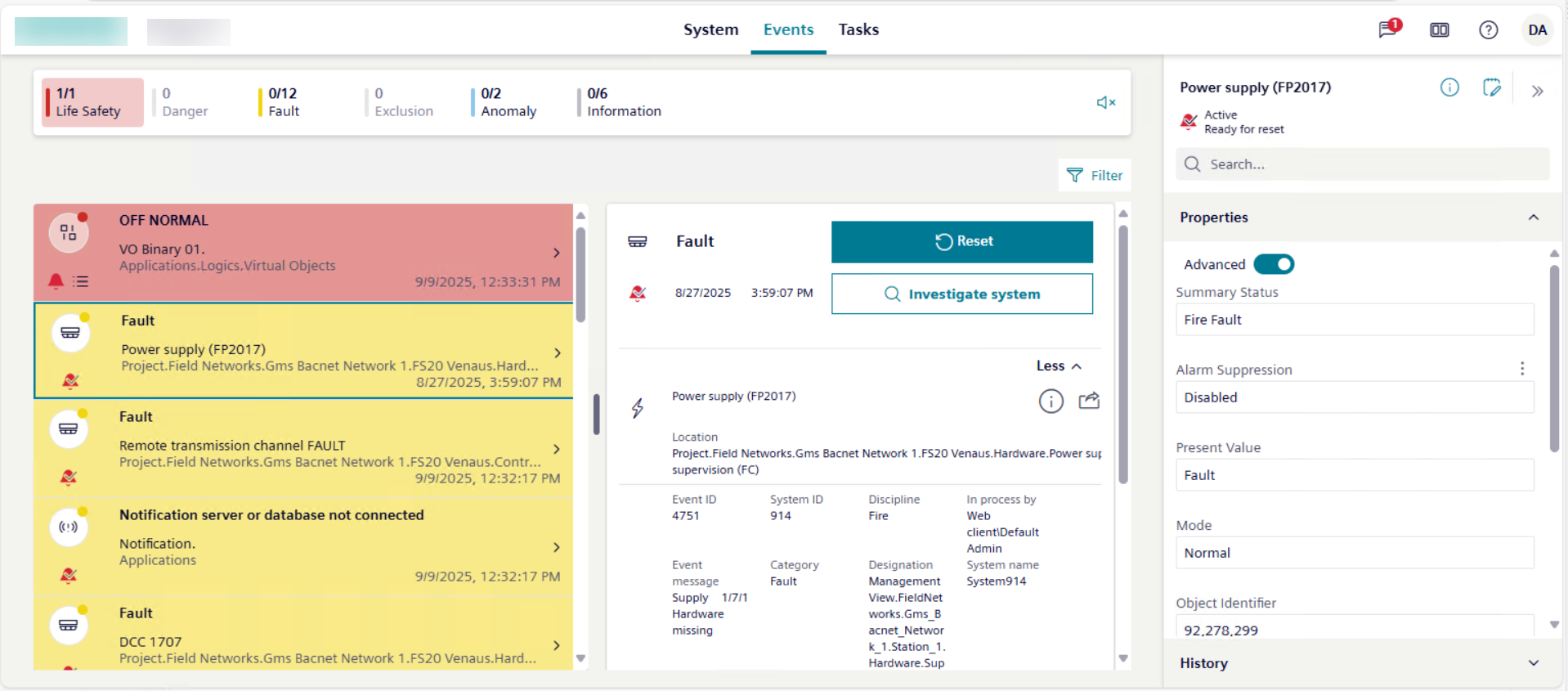Image resolution: width=1568 pixels, height=691 pixels.
Task: Click the Investigate system button
Action: (961, 294)
